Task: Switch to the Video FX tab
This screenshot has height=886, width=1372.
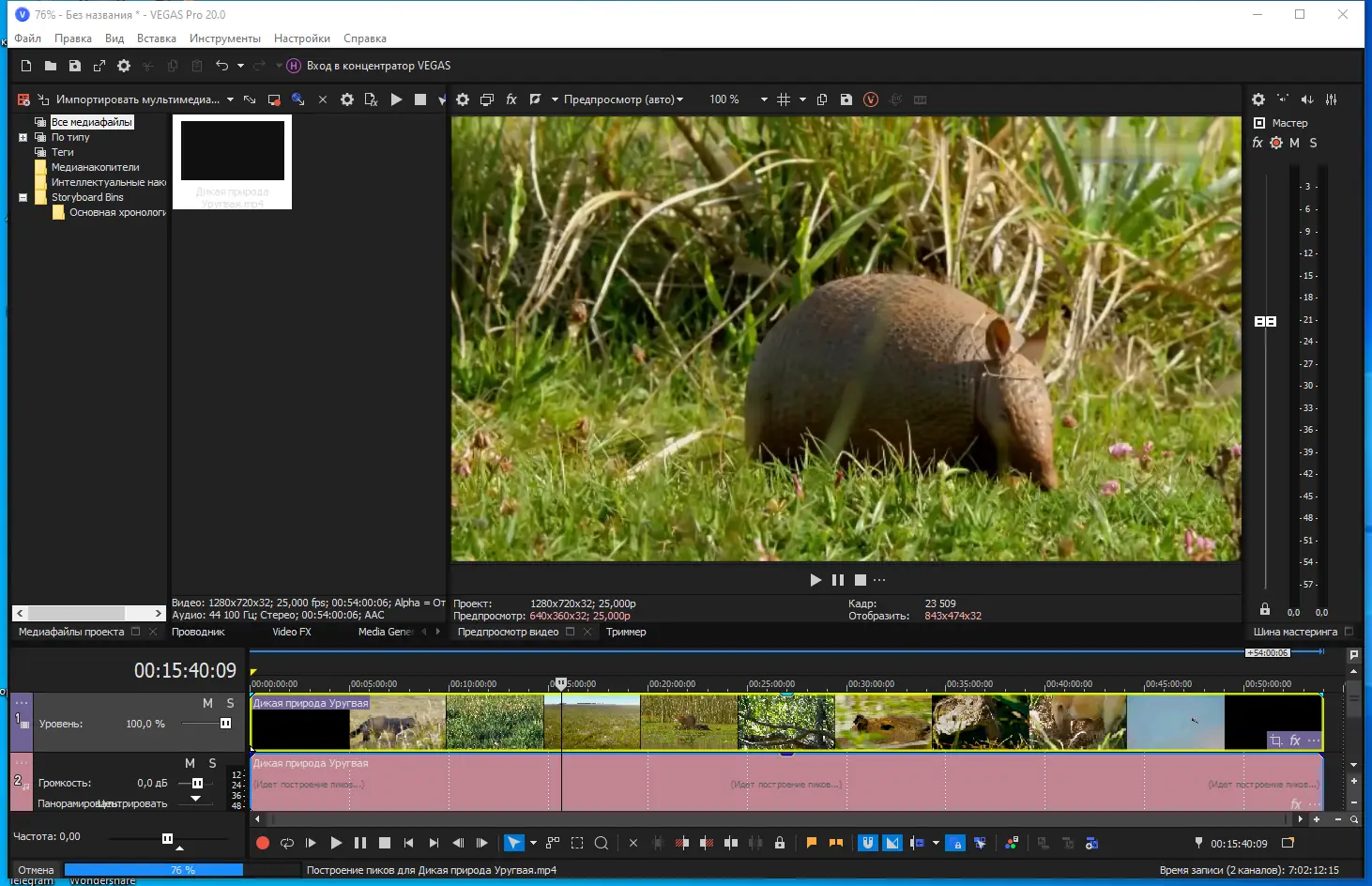Action: point(291,632)
